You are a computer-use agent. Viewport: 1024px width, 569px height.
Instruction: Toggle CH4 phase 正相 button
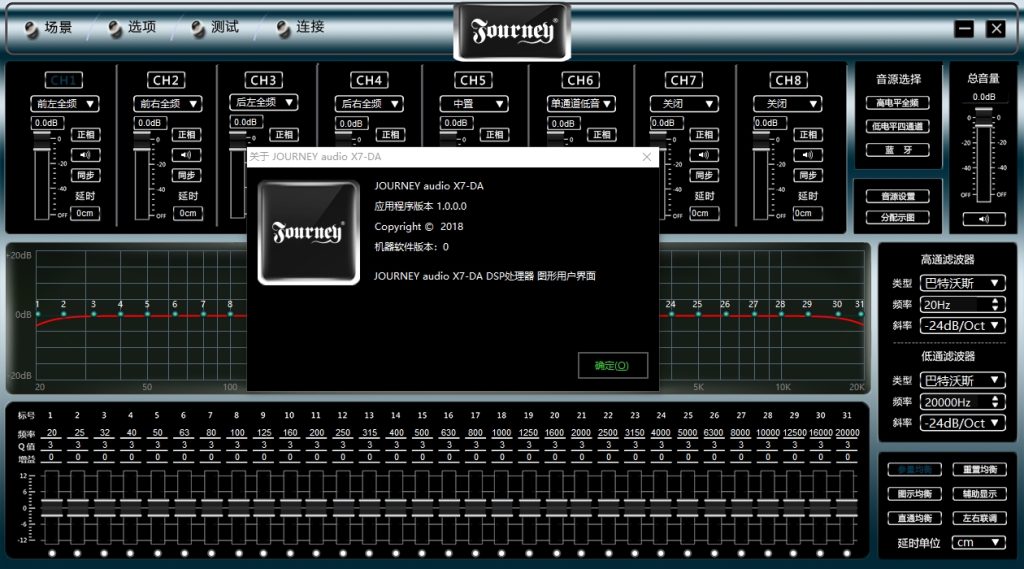[391, 135]
